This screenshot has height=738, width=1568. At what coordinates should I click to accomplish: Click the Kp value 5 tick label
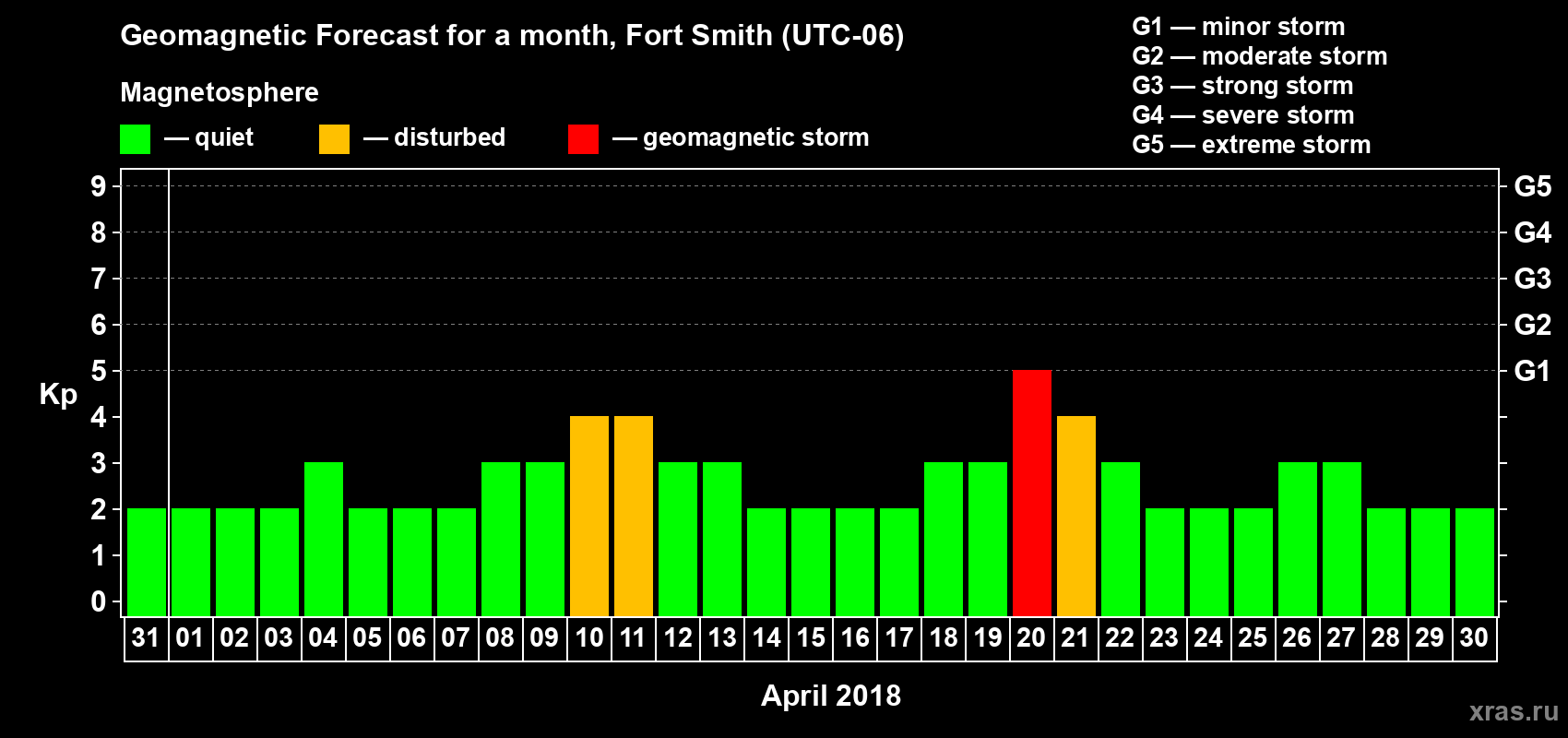[99, 371]
